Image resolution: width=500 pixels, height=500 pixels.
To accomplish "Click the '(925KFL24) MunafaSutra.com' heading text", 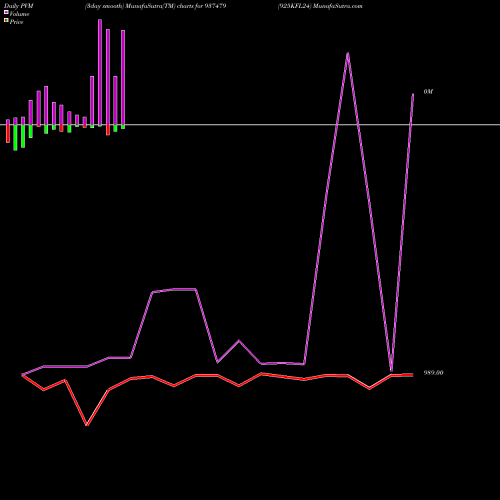I will (320, 6).
